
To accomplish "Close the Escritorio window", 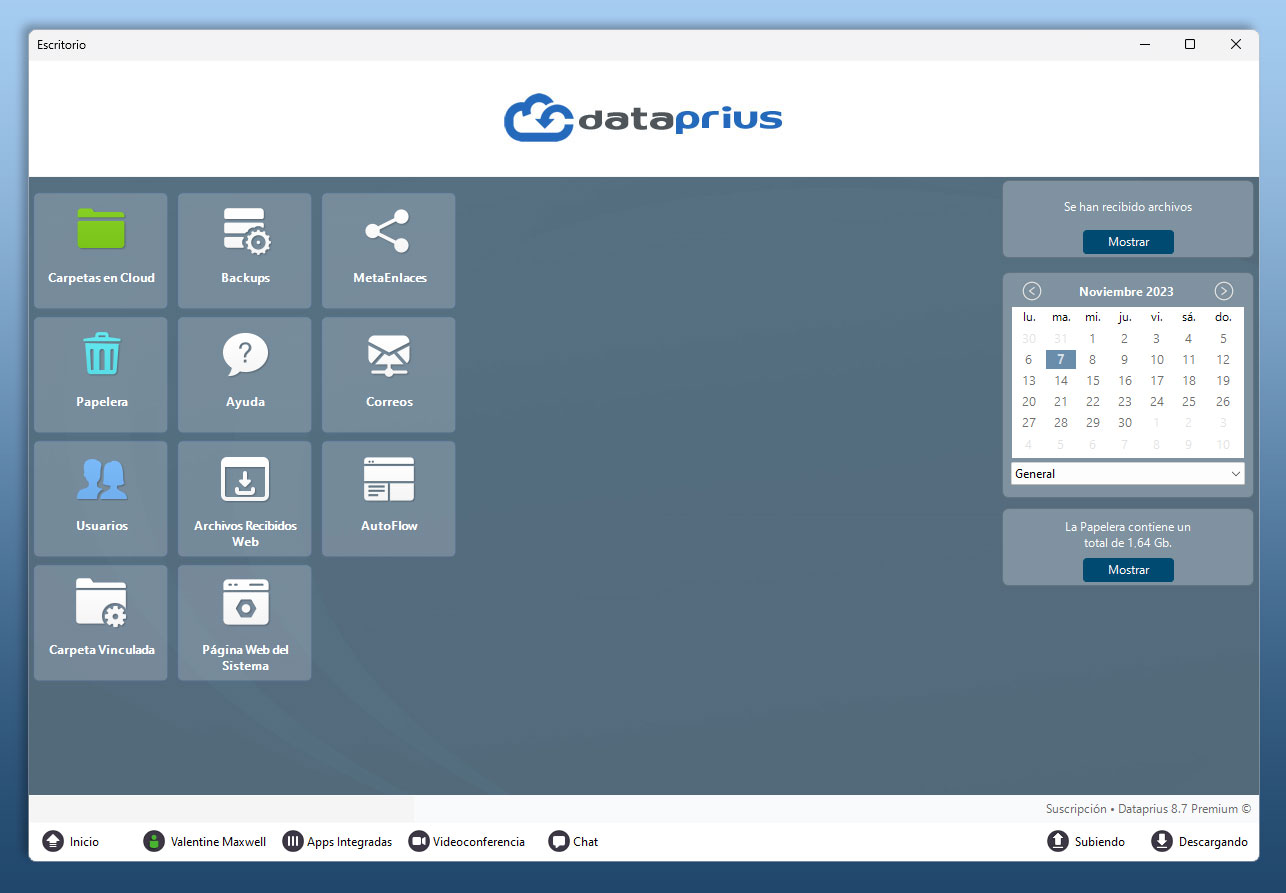I will click(x=1236, y=44).
